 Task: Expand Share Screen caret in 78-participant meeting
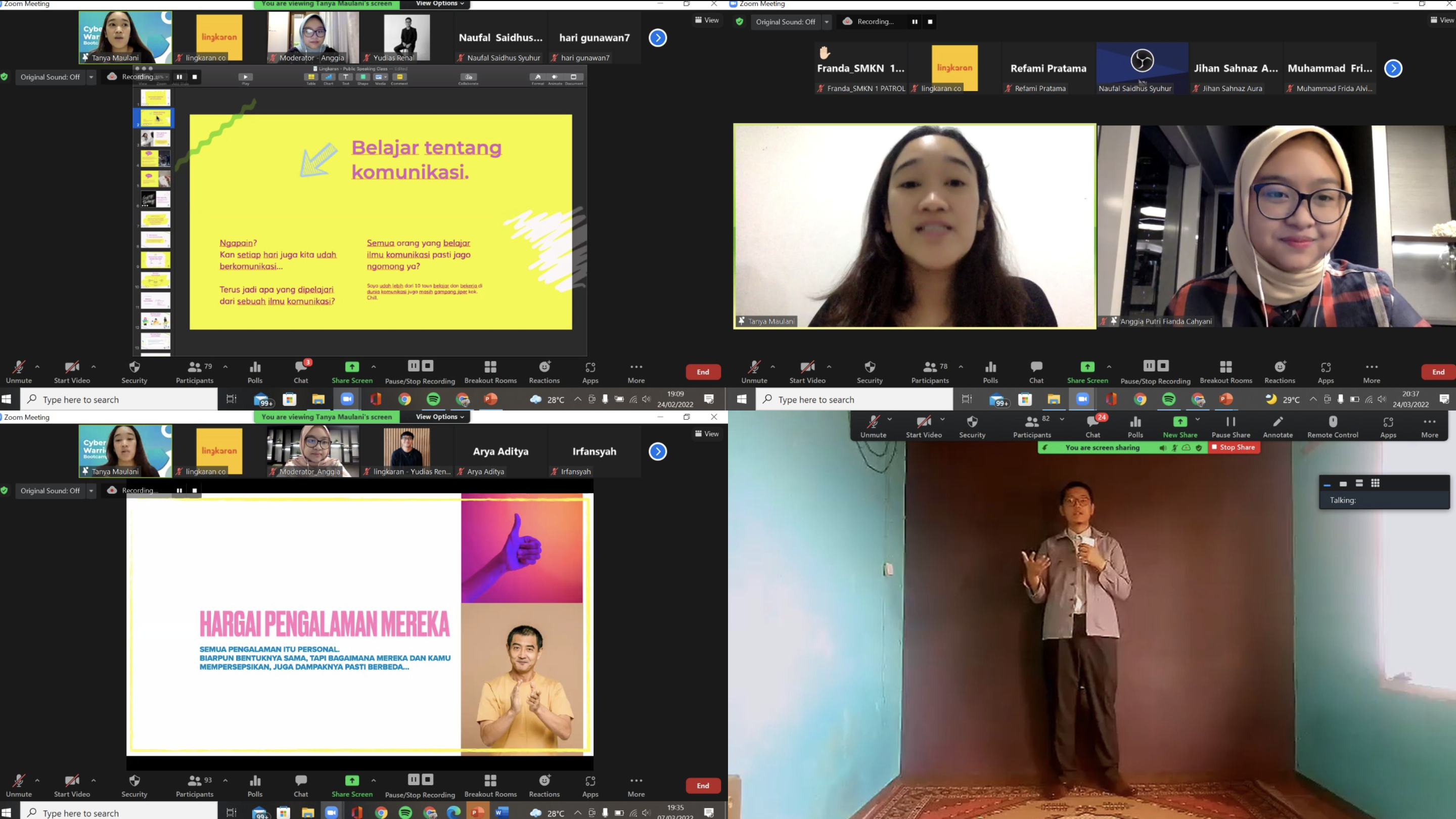click(x=1109, y=366)
